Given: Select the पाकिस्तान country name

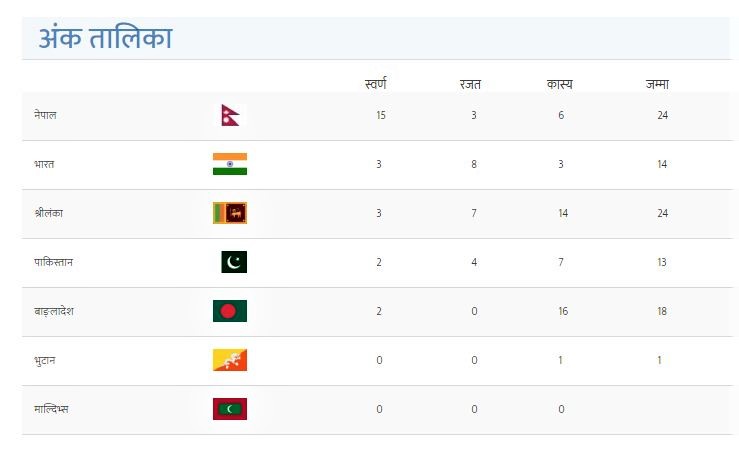Looking at the screenshot, I should coord(53,262).
